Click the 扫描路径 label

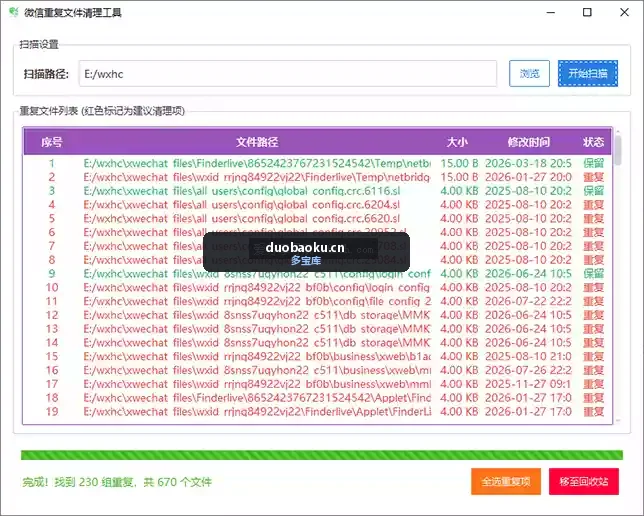(46, 74)
